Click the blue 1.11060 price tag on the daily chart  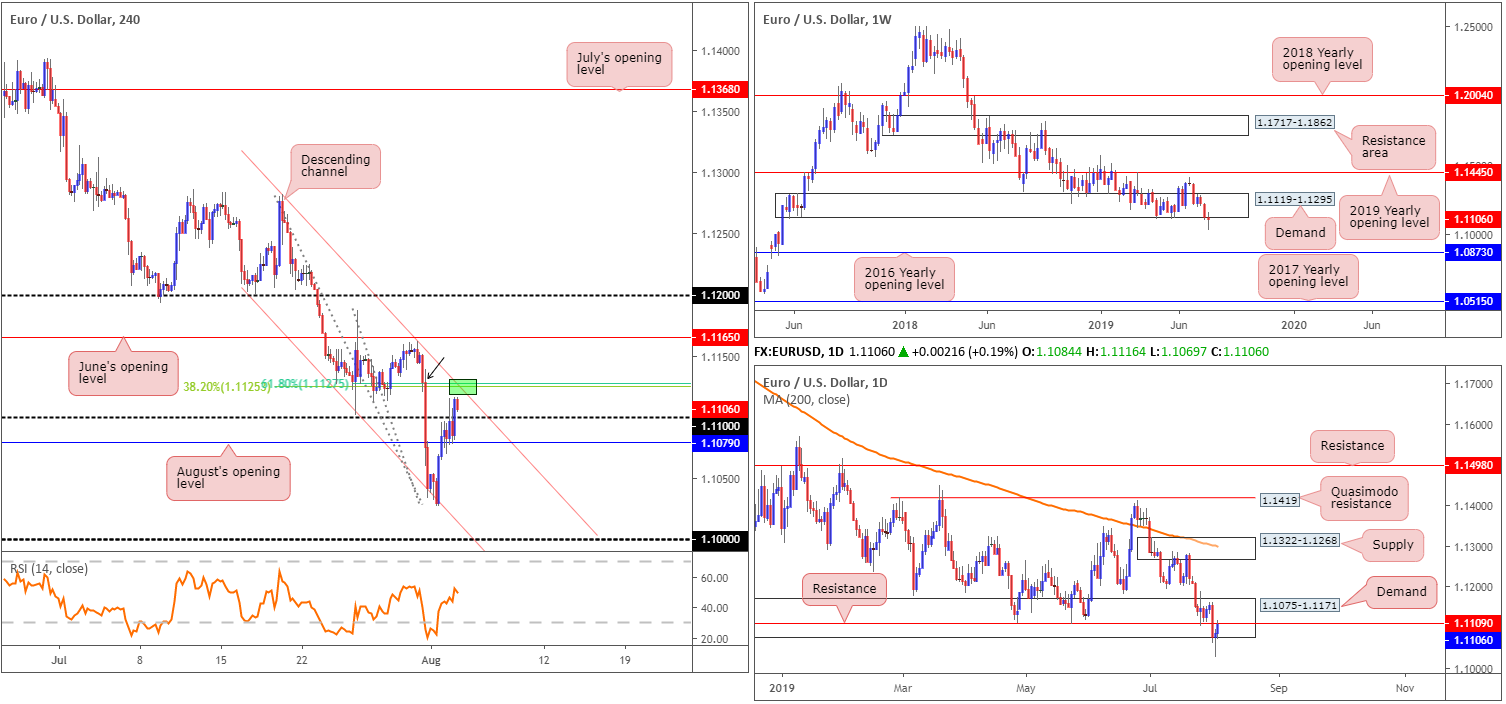[x=1474, y=639]
